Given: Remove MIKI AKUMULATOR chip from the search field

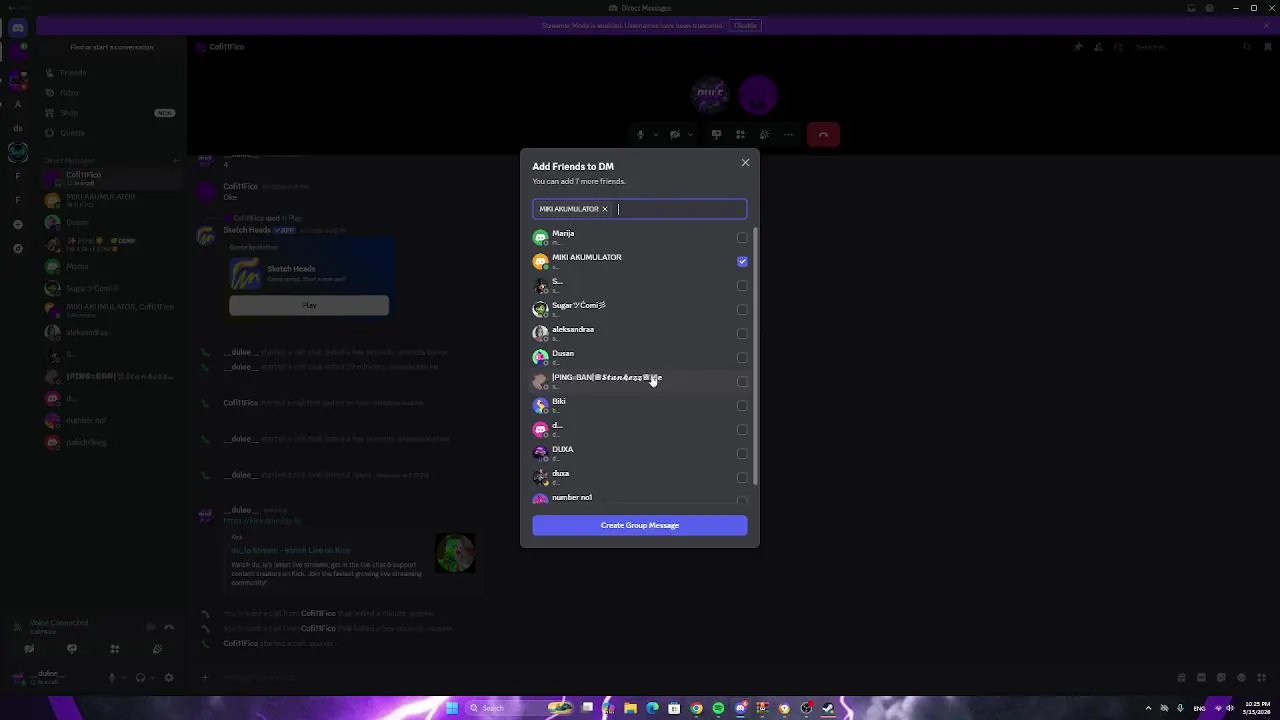Looking at the screenshot, I should coord(604,209).
